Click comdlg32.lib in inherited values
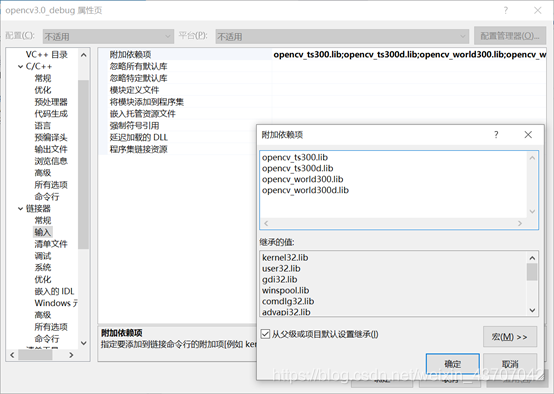The width and height of the screenshot is (554, 394). [288, 301]
